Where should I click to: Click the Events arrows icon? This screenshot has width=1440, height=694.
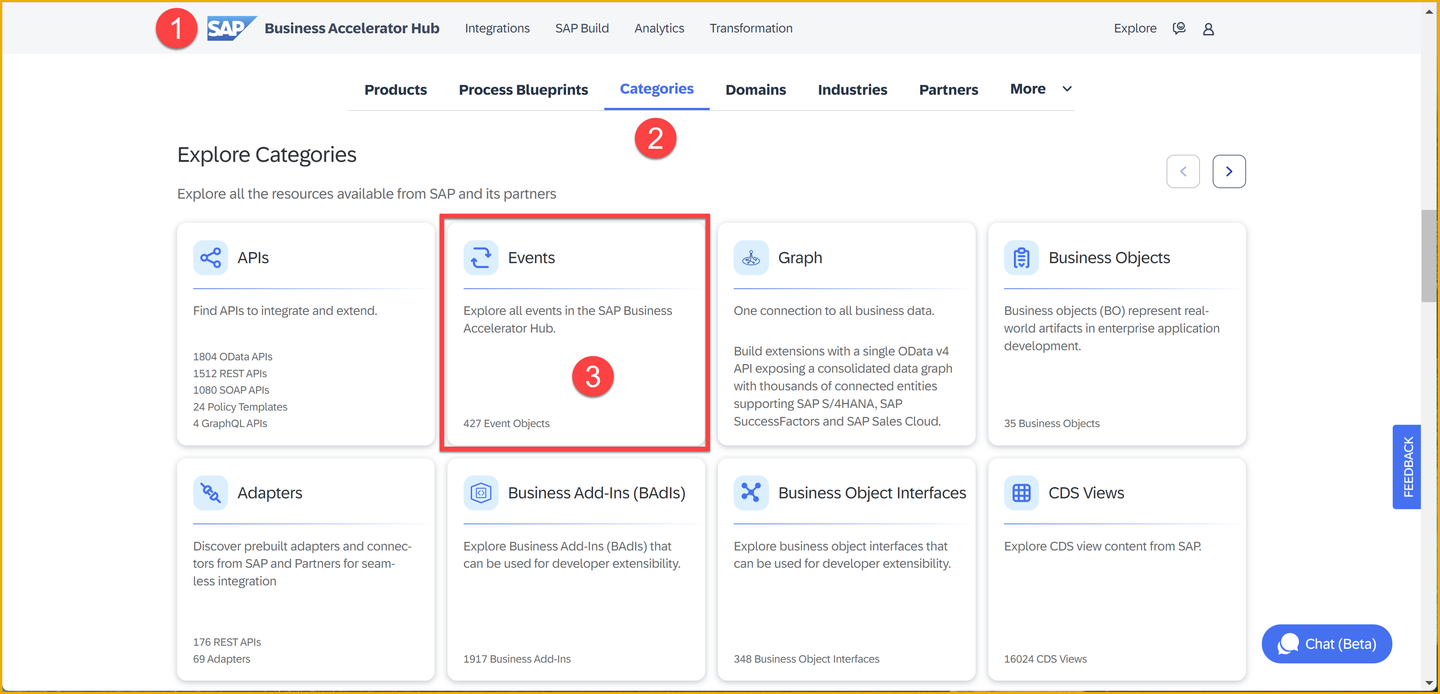pos(481,258)
